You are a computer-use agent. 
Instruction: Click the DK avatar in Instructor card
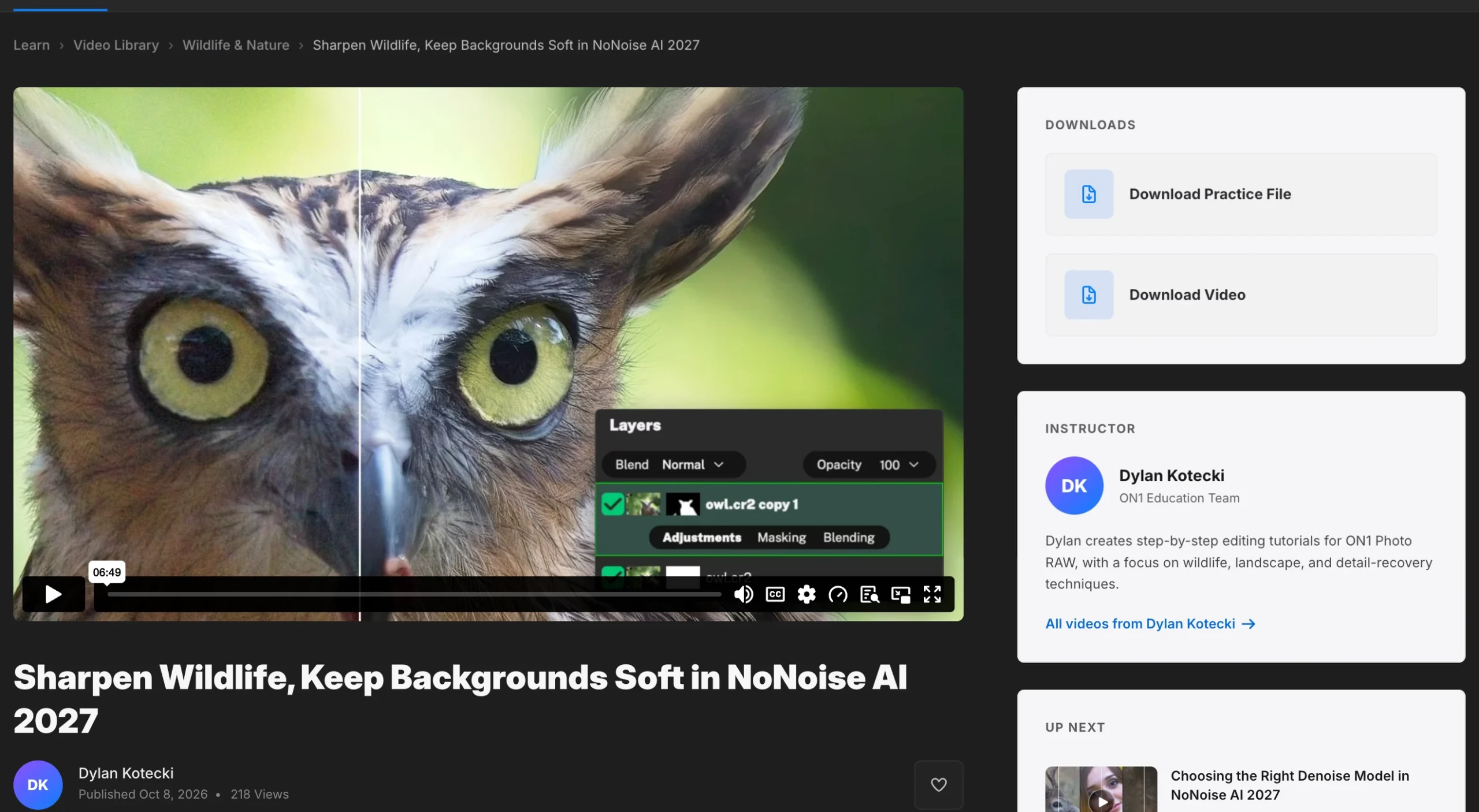1074,486
